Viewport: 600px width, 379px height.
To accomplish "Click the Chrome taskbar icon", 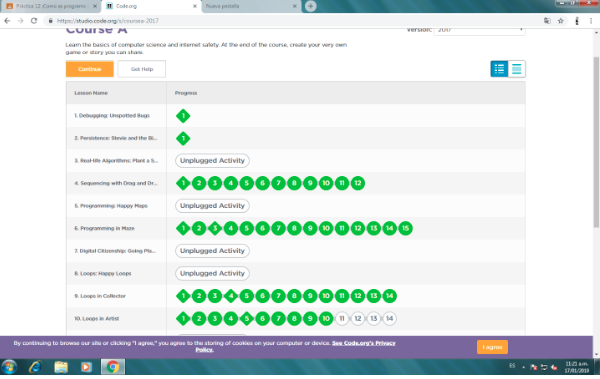I will click(x=112, y=367).
